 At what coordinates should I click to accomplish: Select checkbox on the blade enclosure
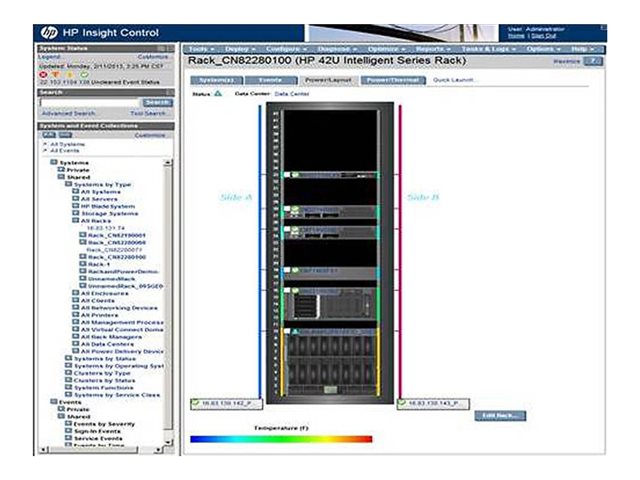[287, 331]
